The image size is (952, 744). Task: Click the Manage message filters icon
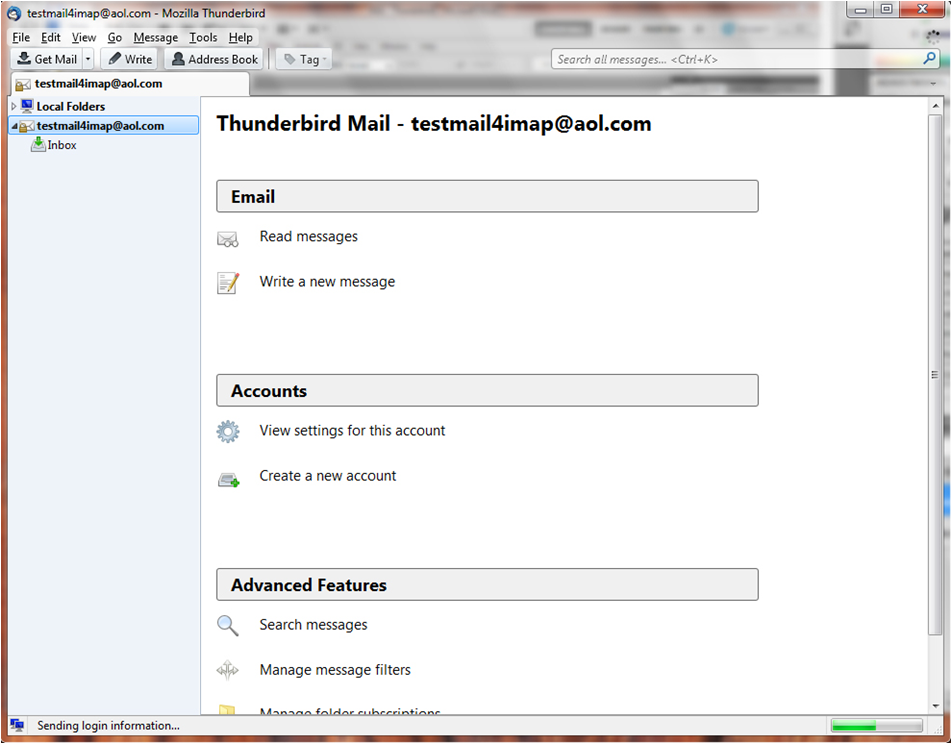pyautogui.click(x=228, y=671)
